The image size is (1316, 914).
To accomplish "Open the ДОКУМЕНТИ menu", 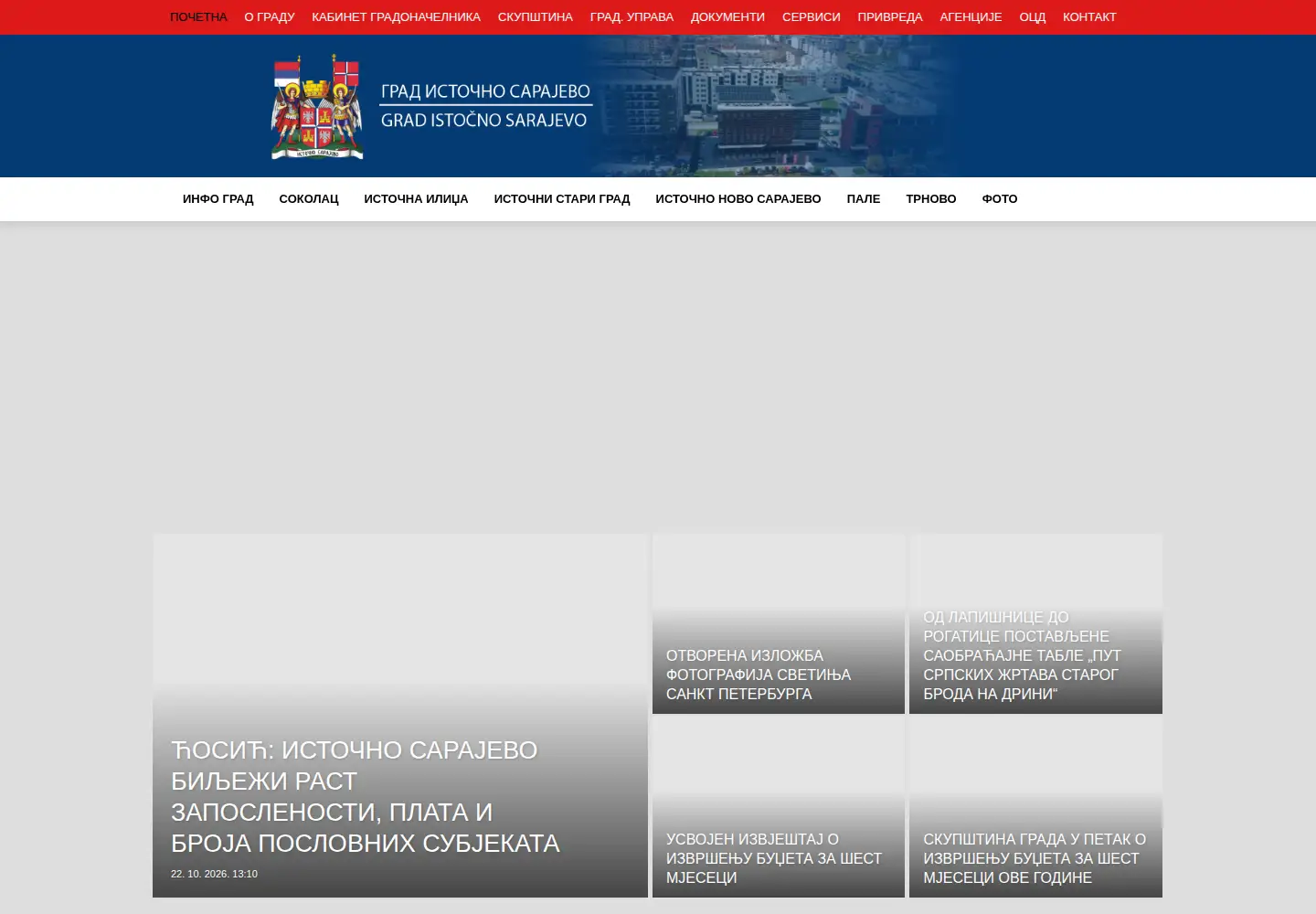I will pyautogui.click(x=727, y=17).
